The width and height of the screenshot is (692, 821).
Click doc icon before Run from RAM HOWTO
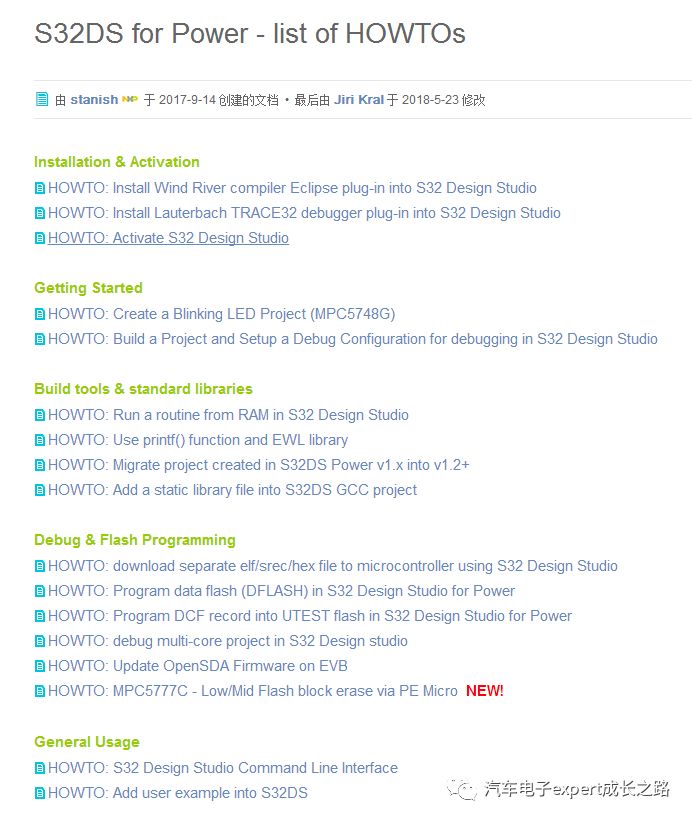40,415
